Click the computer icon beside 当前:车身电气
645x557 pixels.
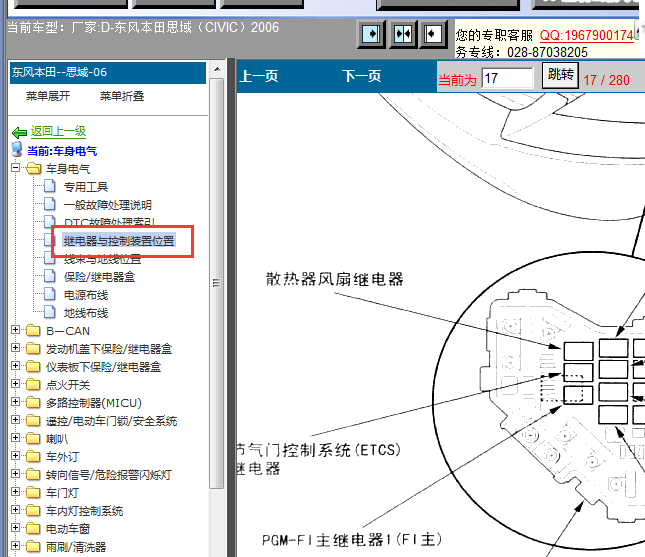17,150
